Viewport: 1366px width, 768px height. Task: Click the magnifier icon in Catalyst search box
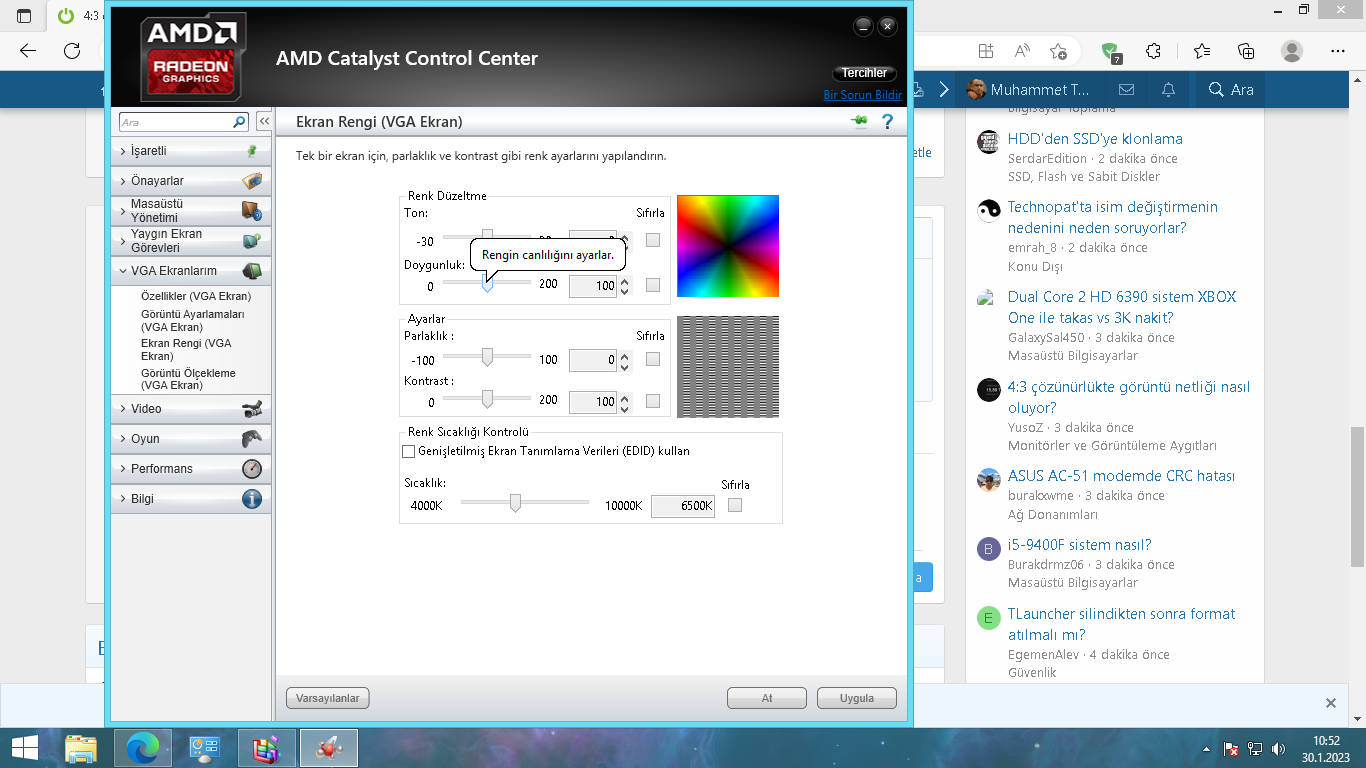click(239, 122)
